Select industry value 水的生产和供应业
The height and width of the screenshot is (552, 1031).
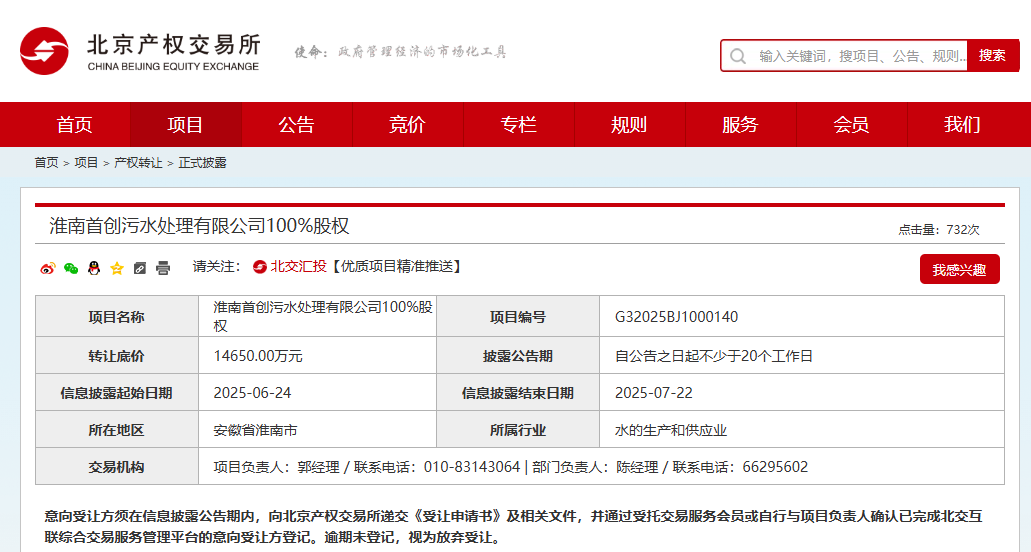point(671,430)
